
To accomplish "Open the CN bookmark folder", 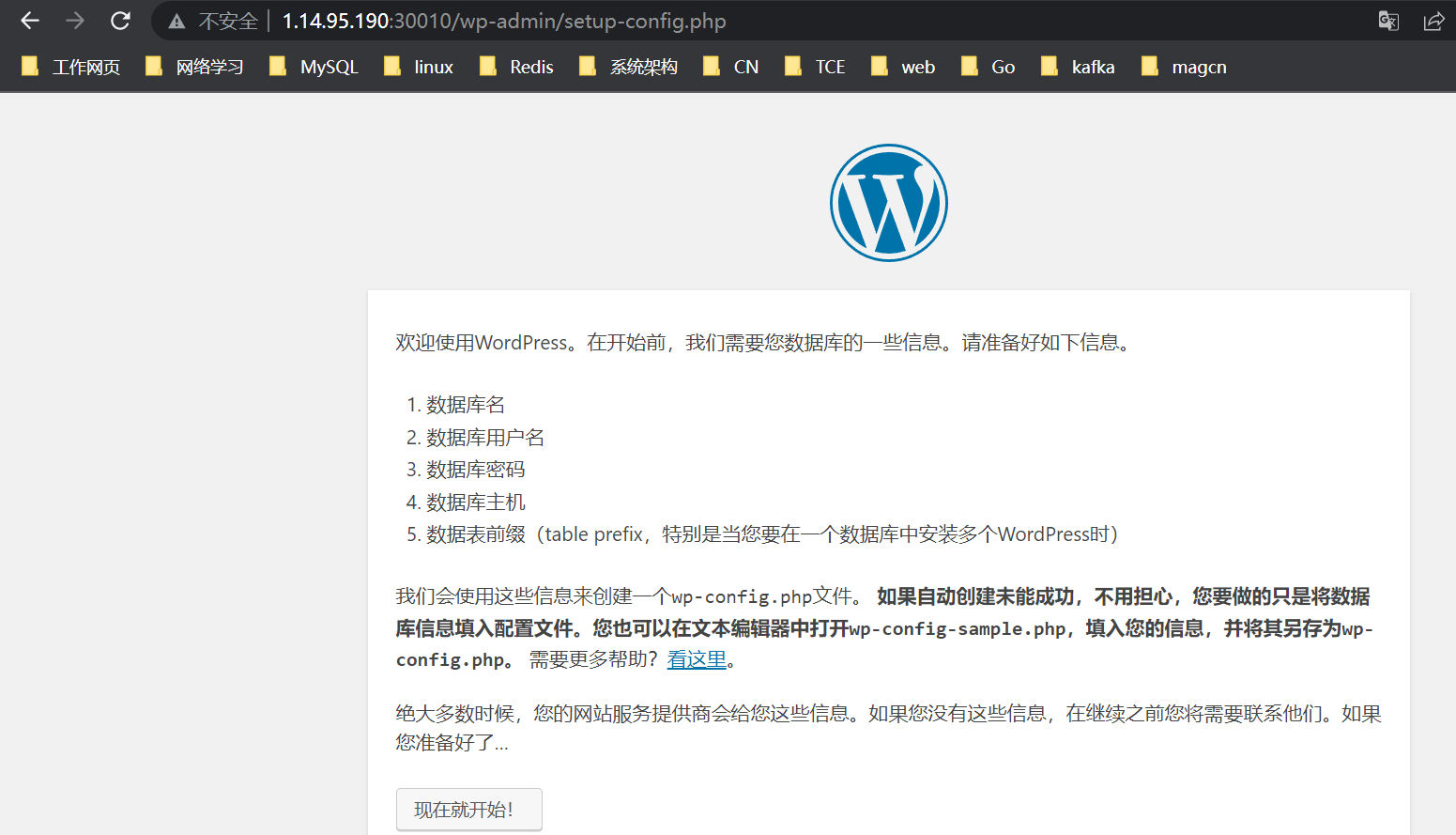I will [730, 67].
